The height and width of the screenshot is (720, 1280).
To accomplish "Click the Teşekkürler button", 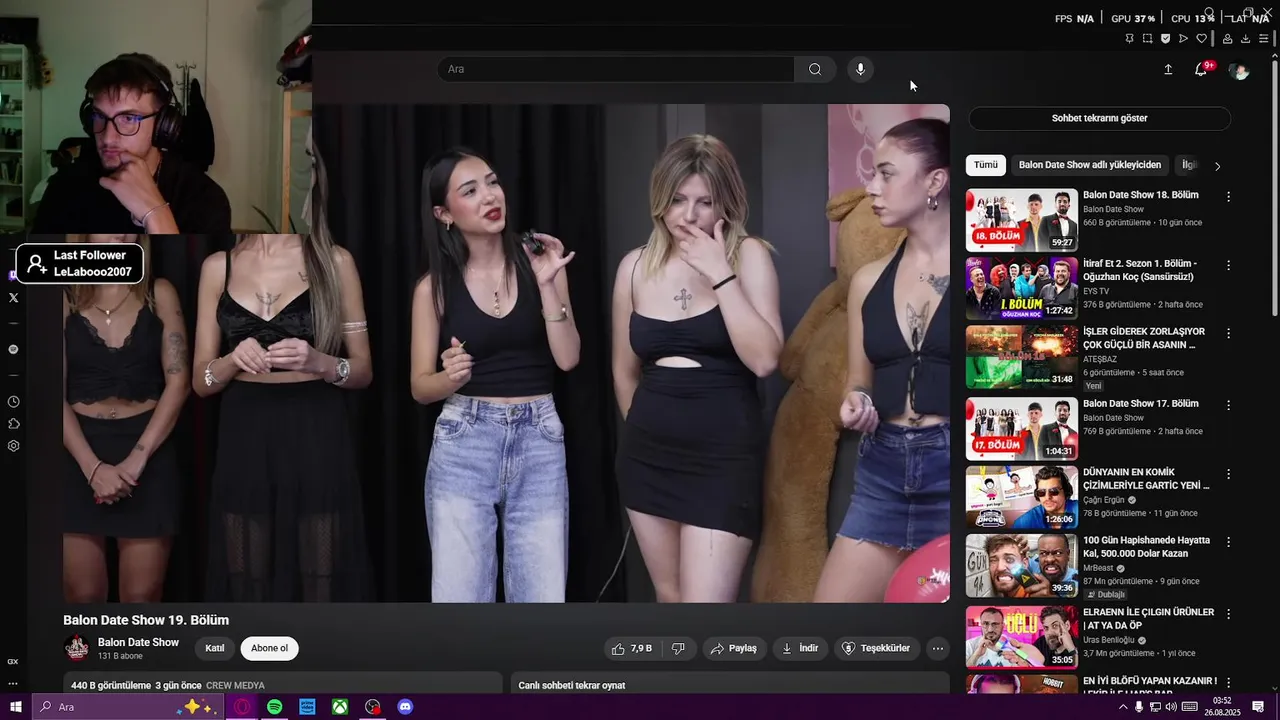I will point(877,648).
